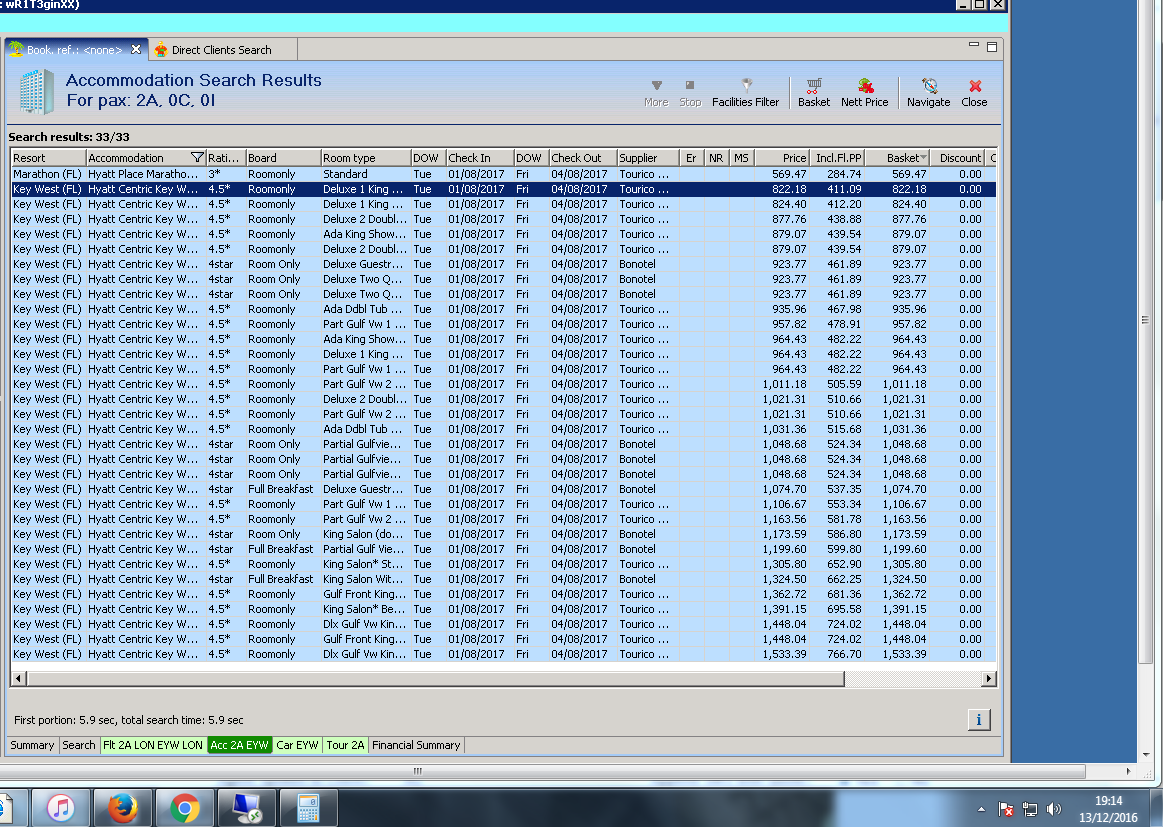Click the Navigate toolbar icon
The image size is (1163, 827).
(x=928, y=92)
